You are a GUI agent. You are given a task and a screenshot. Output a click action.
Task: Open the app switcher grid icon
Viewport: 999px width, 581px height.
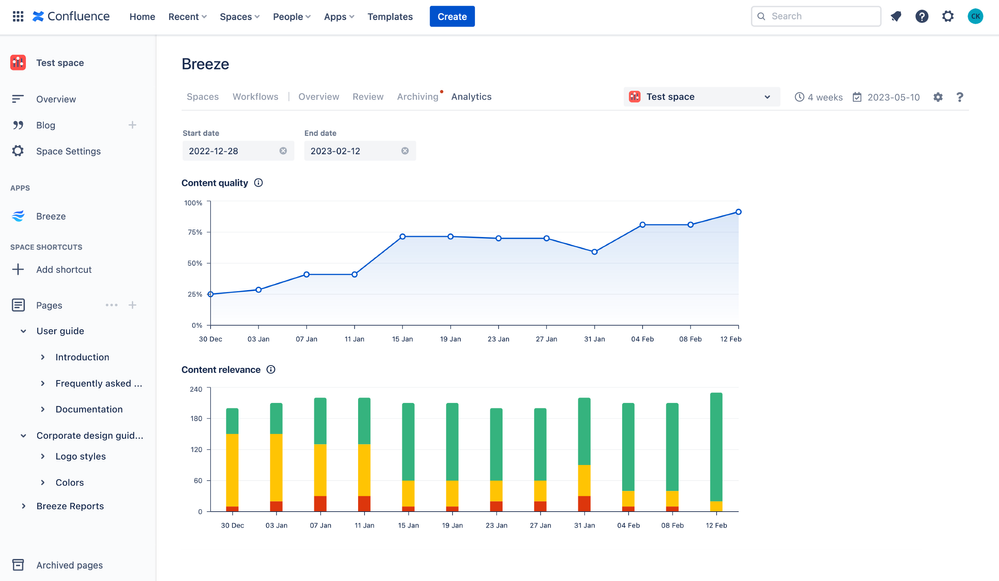point(18,17)
